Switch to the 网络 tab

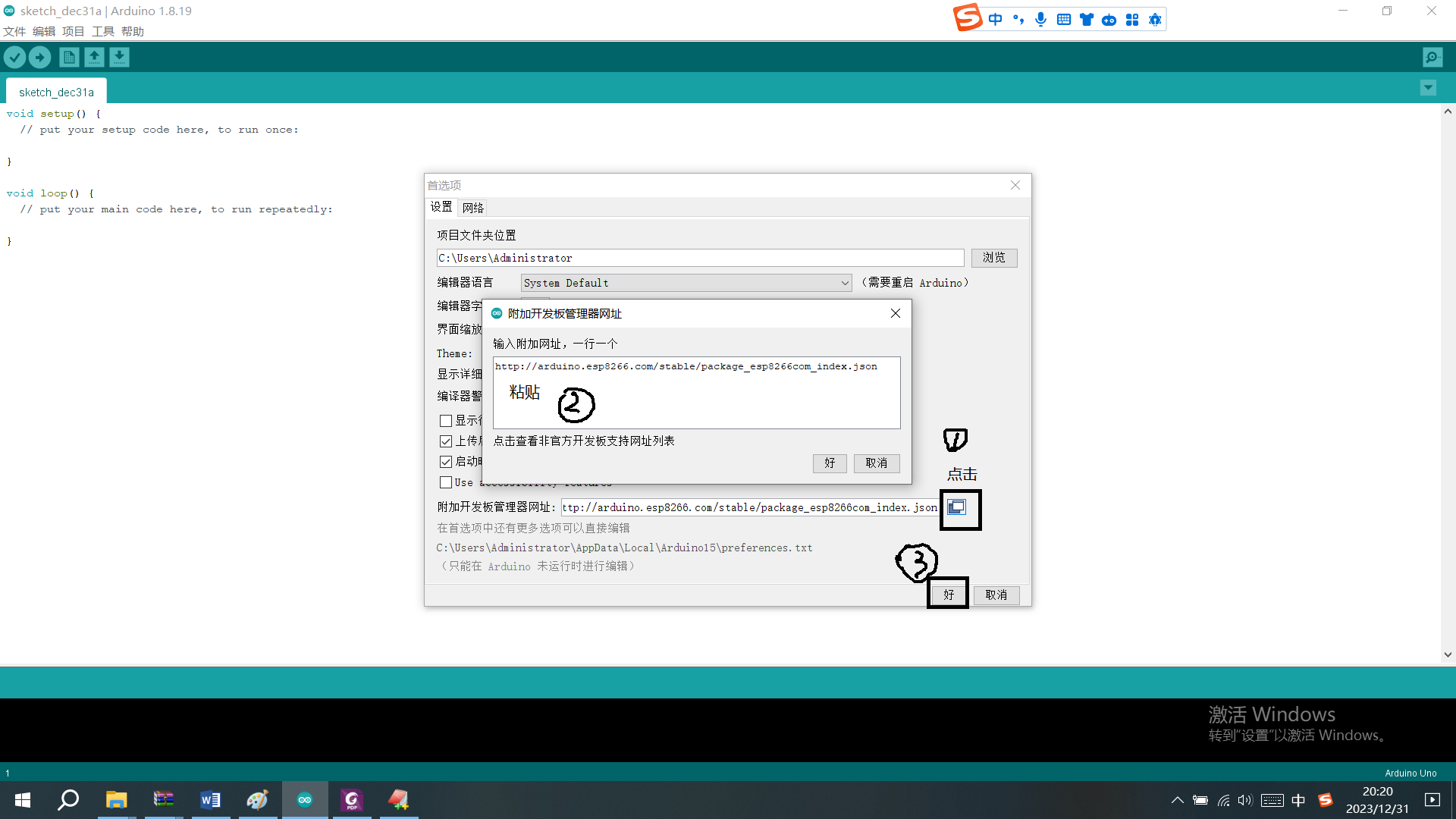click(x=472, y=208)
